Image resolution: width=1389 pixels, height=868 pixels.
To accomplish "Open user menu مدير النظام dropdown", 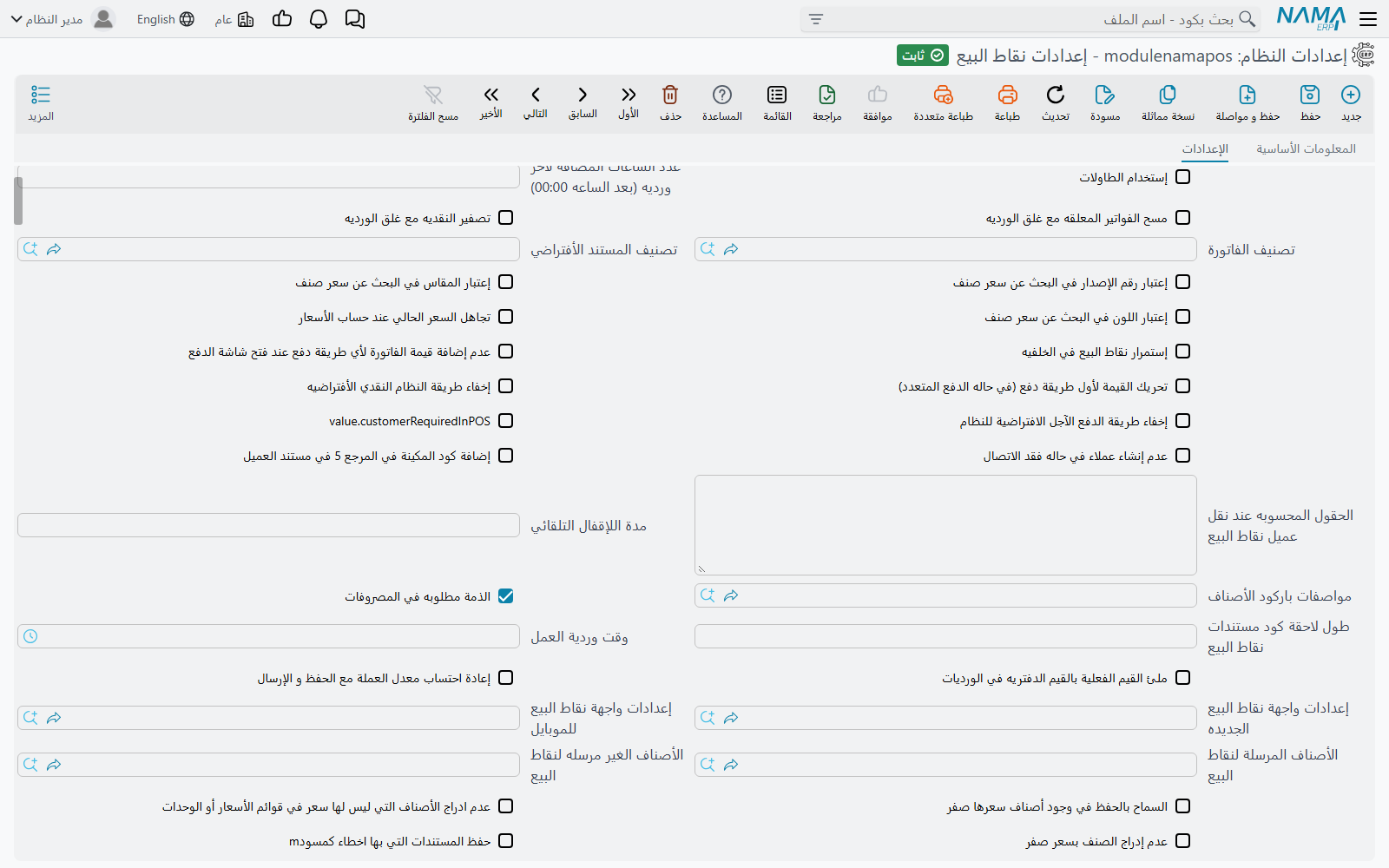I will (63, 19).
